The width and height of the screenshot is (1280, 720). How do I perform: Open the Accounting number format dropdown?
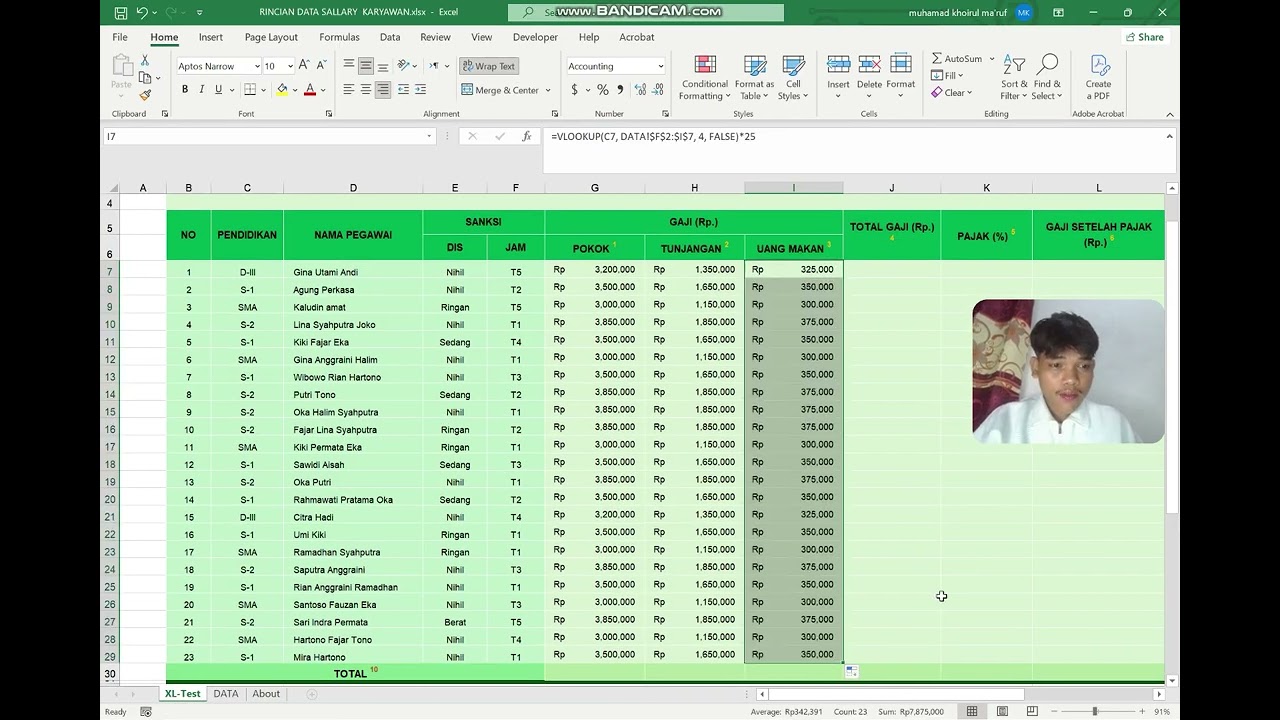(x=660, y=66)
